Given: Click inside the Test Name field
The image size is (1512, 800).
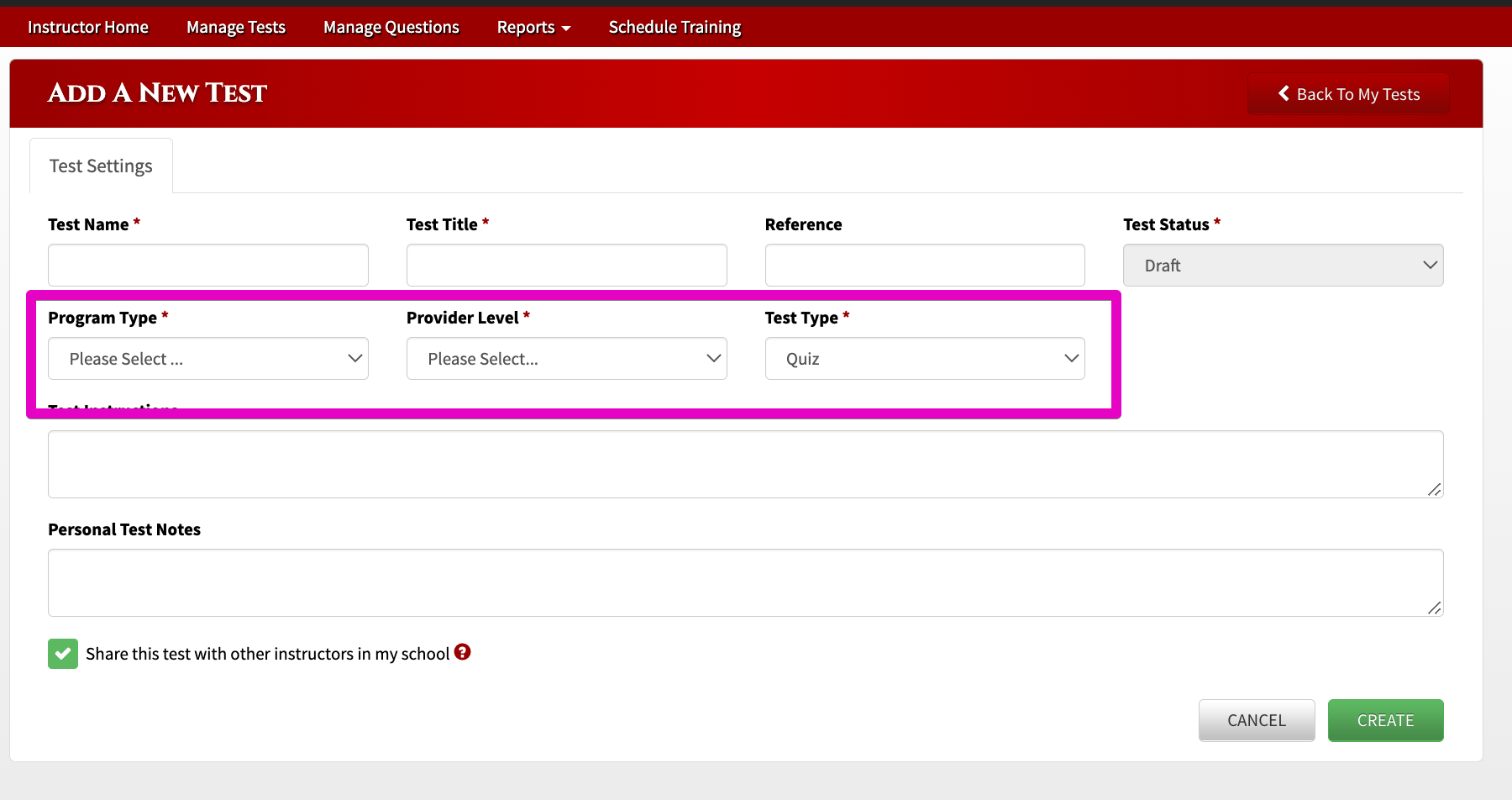Looking at the screenshot, I should coord(207,265).
